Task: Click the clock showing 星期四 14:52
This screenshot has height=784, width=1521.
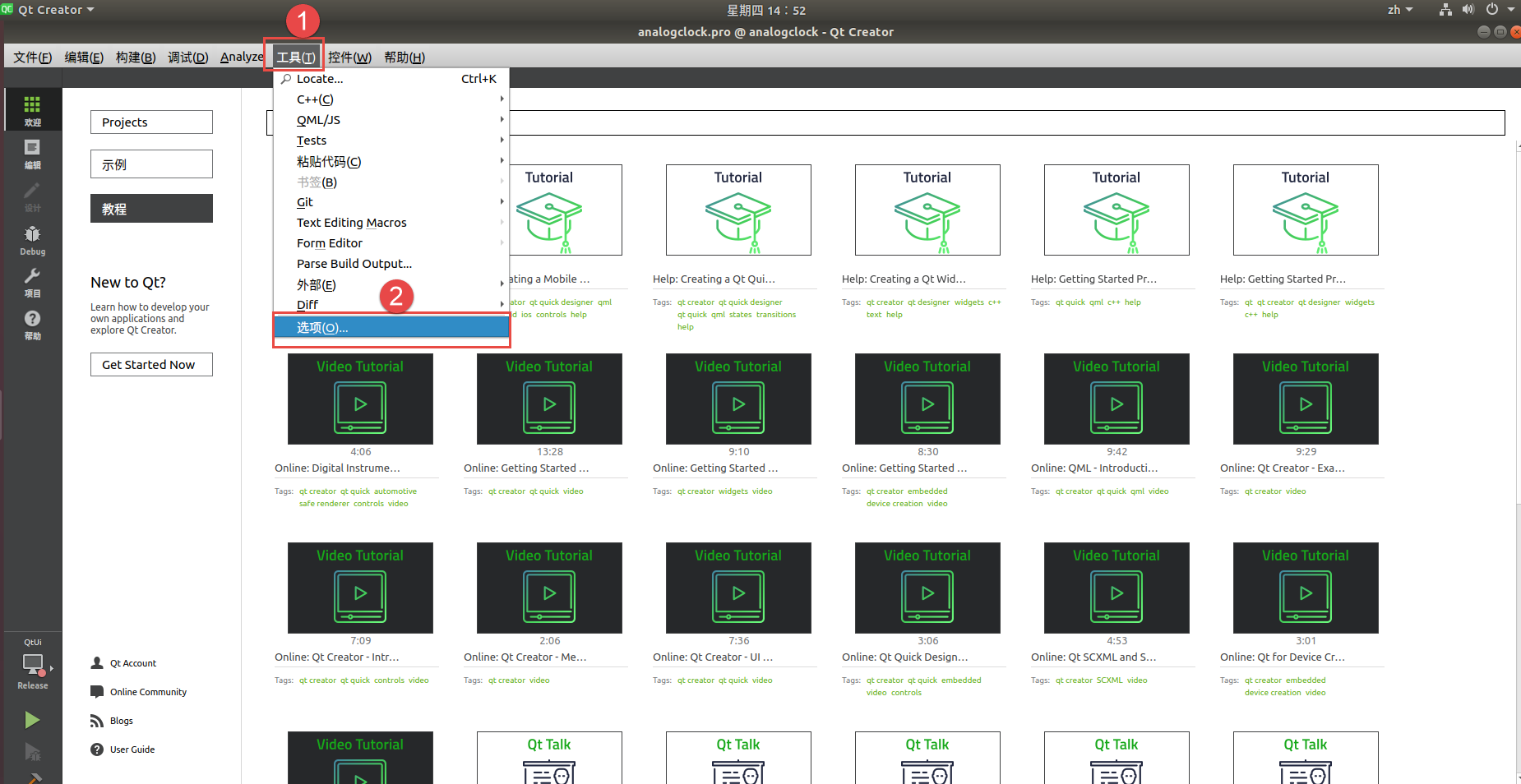Action: tap(766, 10)
